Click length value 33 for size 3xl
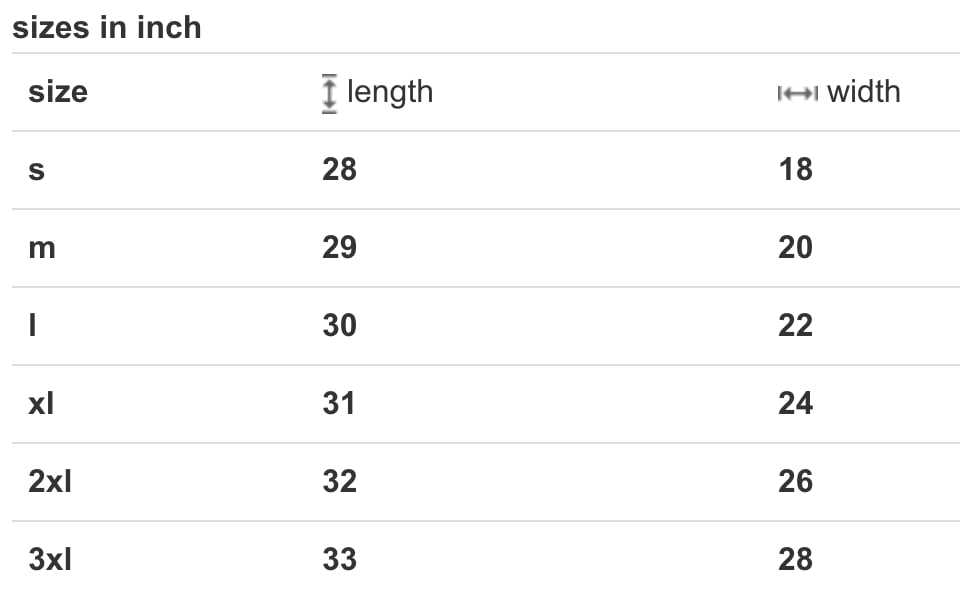 pyautogui.click(x=339, y=560)
